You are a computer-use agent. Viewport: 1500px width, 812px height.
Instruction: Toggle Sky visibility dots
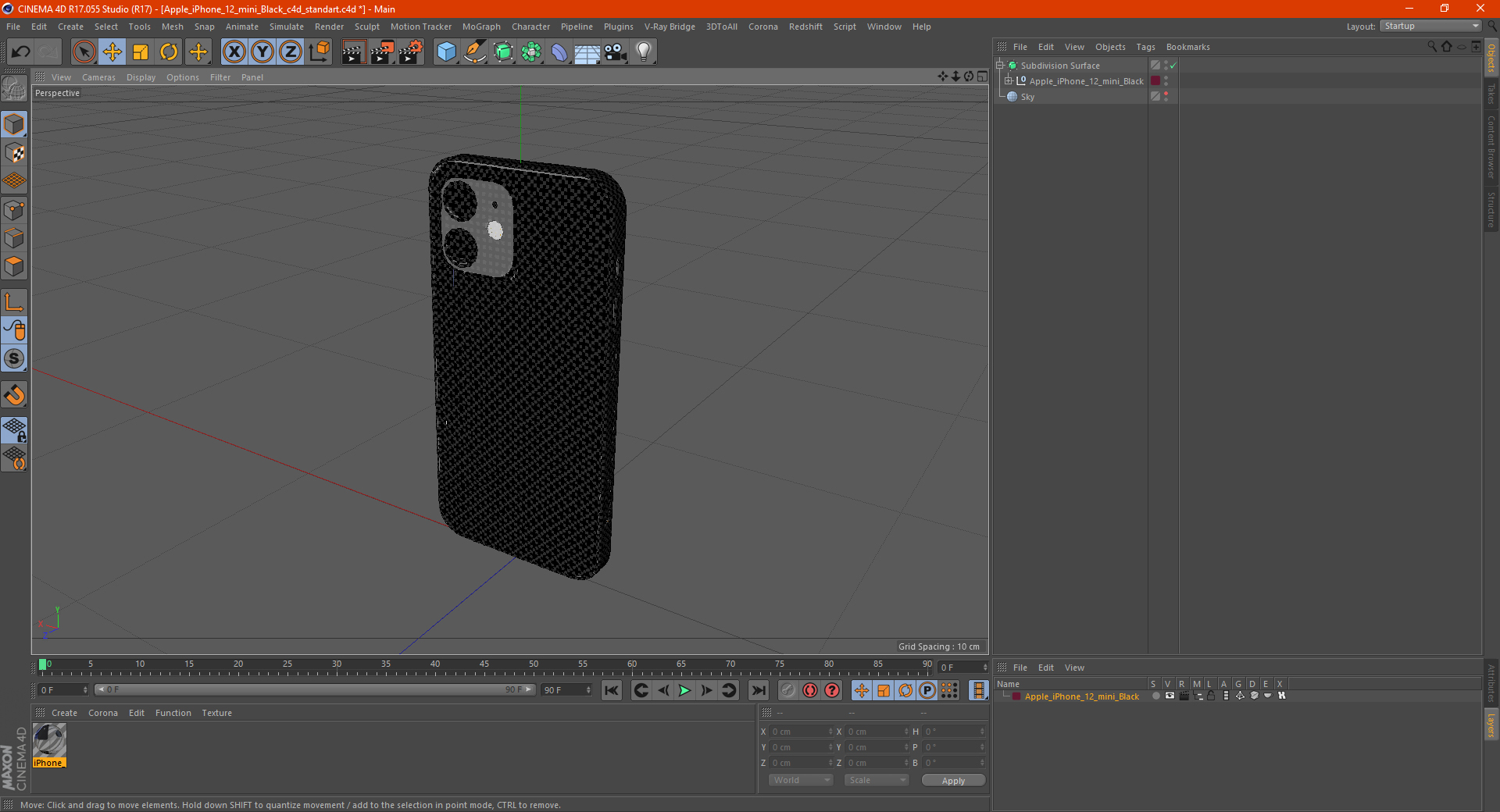pos(1166,96)
